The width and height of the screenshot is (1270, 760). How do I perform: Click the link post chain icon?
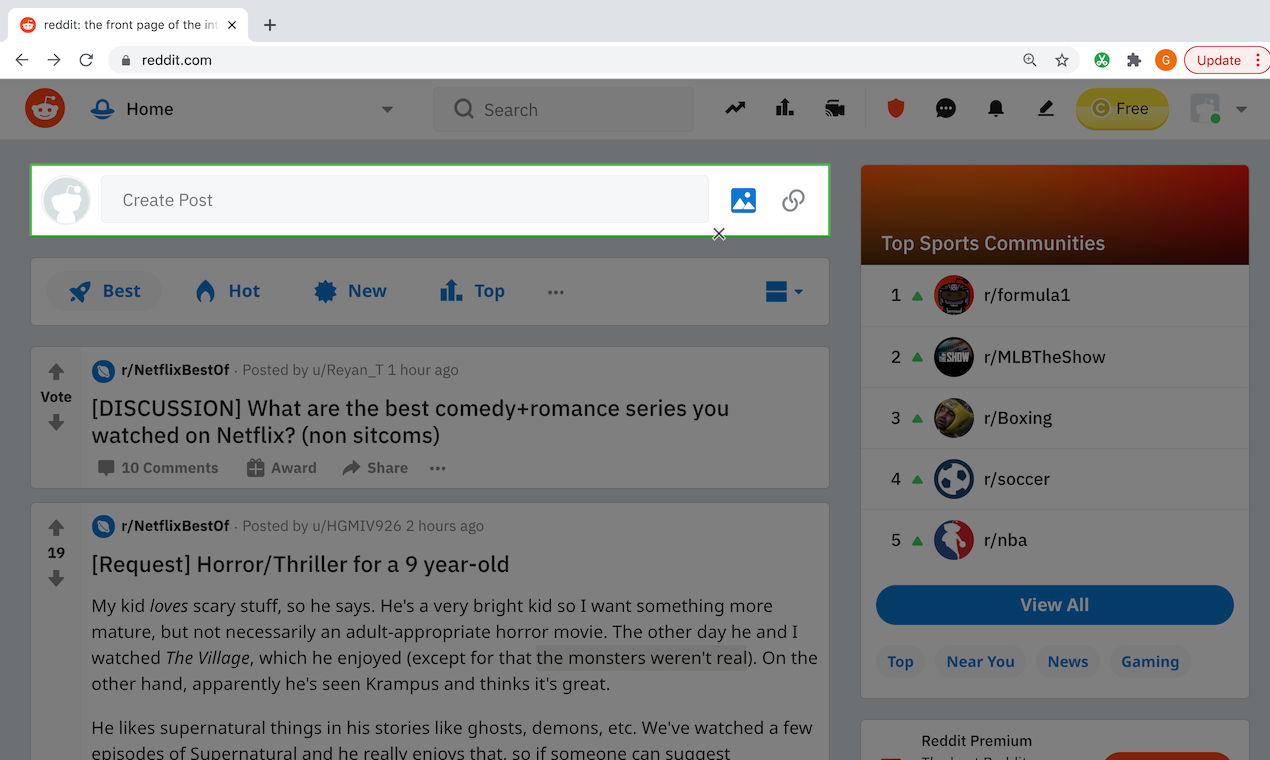click(x=793, y=200)
